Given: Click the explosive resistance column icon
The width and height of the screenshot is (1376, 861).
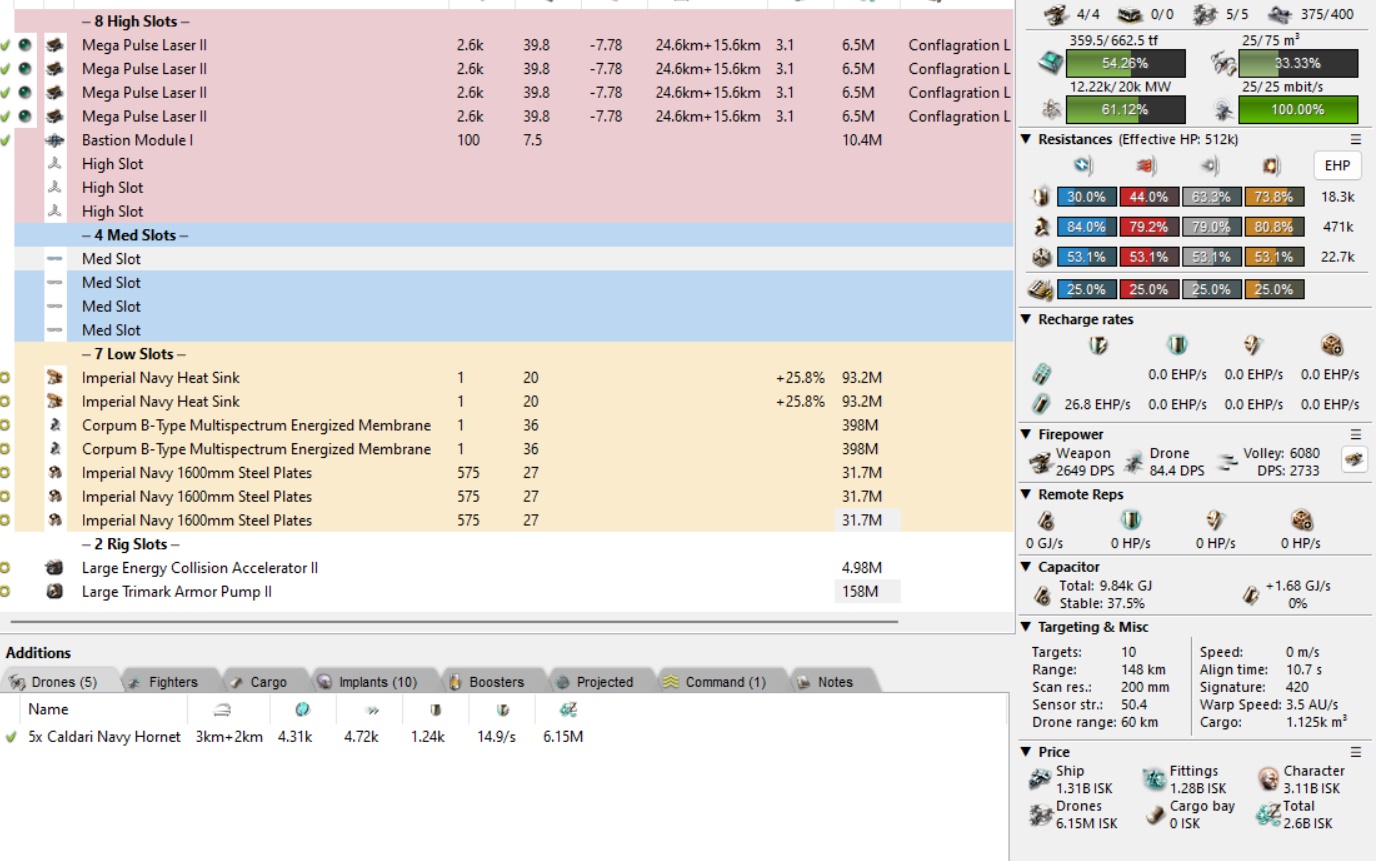Looking at the screenshot, I should pos(1272,166).
